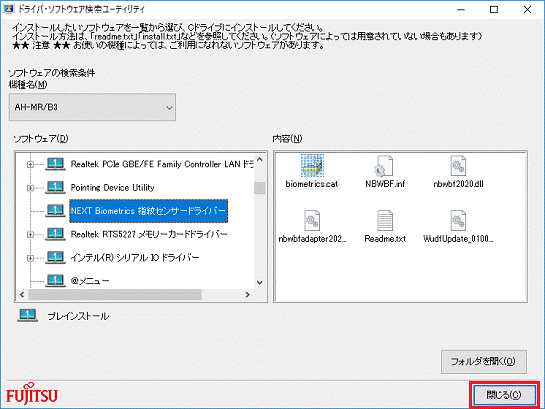This screenshot has width=545, height=409.
Task: Click the nbwbf2020.dll file name
Action: point(458,184)
